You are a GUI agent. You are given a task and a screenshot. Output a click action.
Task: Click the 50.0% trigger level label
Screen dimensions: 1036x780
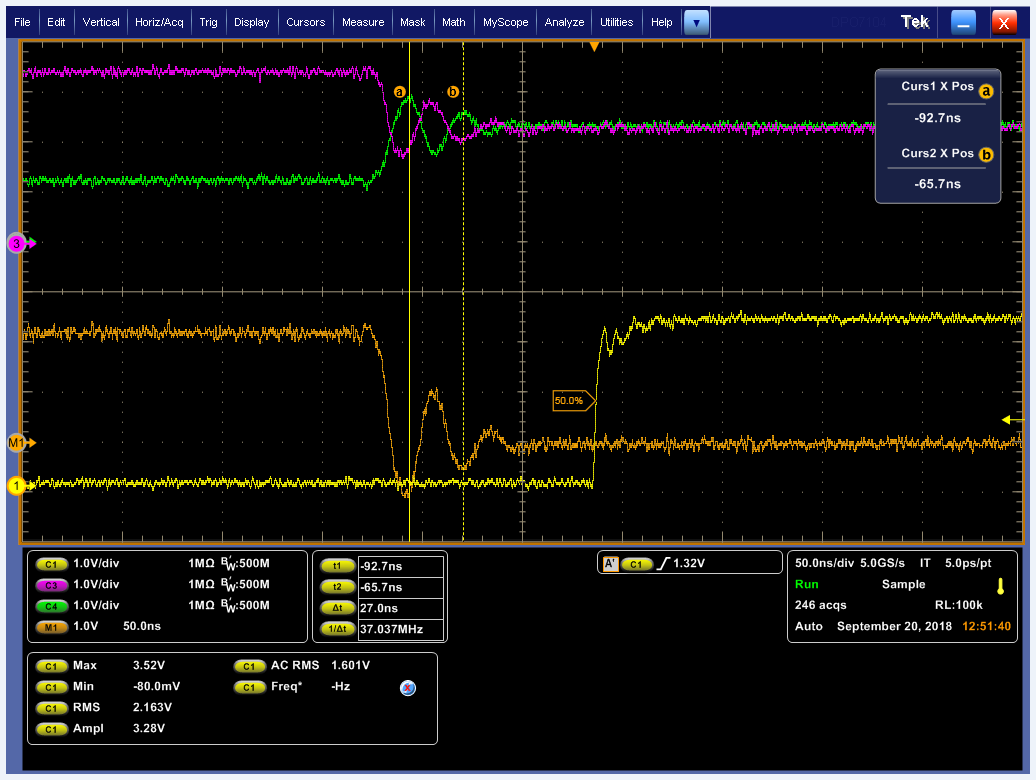574,400
